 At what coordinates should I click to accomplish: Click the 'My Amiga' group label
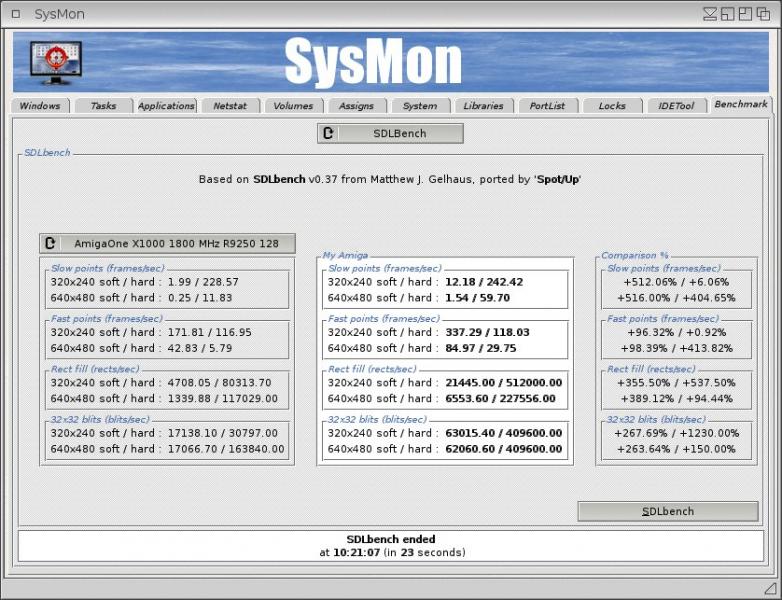point(345,255)
